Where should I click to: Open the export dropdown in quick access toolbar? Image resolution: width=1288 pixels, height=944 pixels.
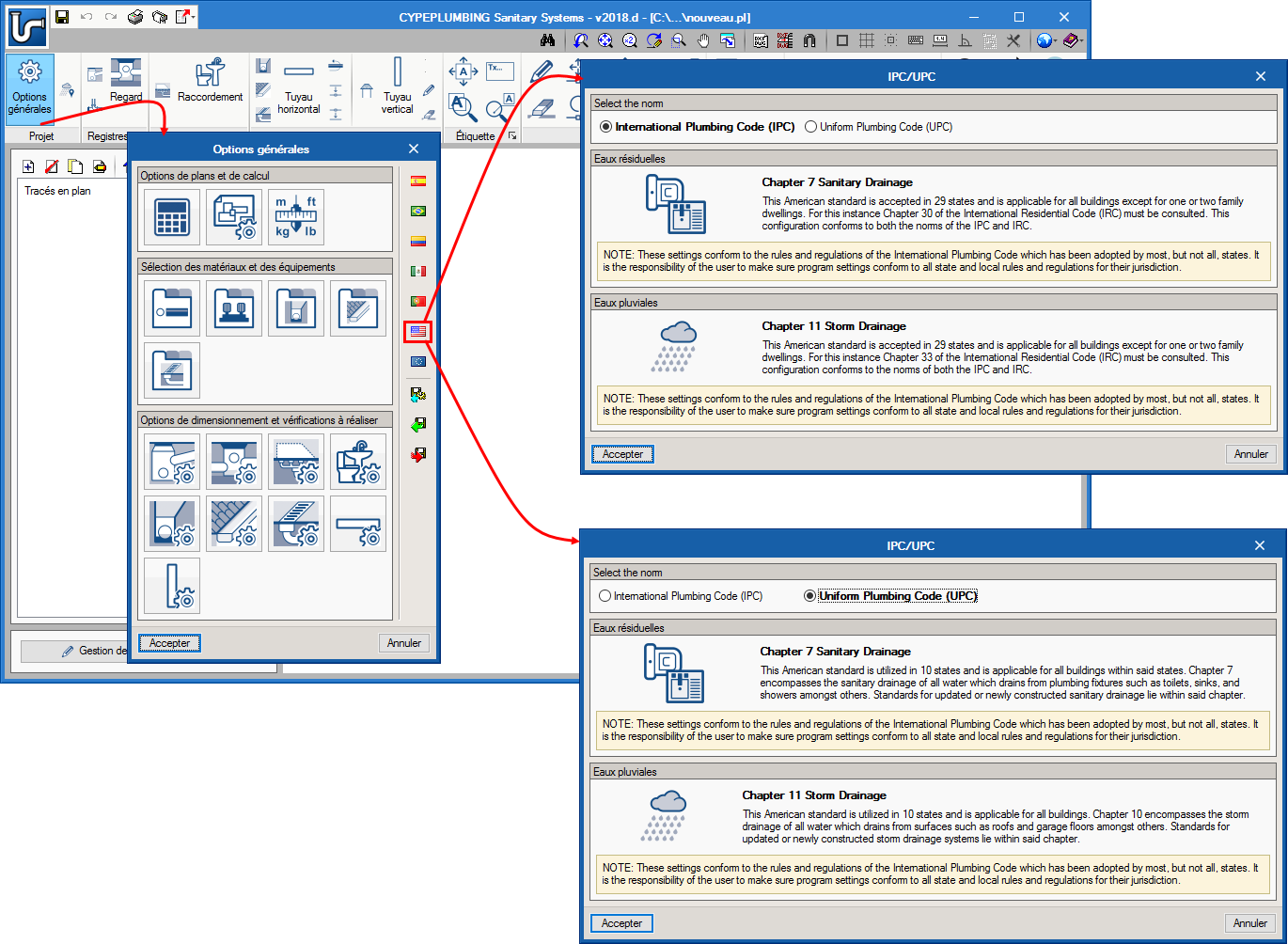click(193, 17)
